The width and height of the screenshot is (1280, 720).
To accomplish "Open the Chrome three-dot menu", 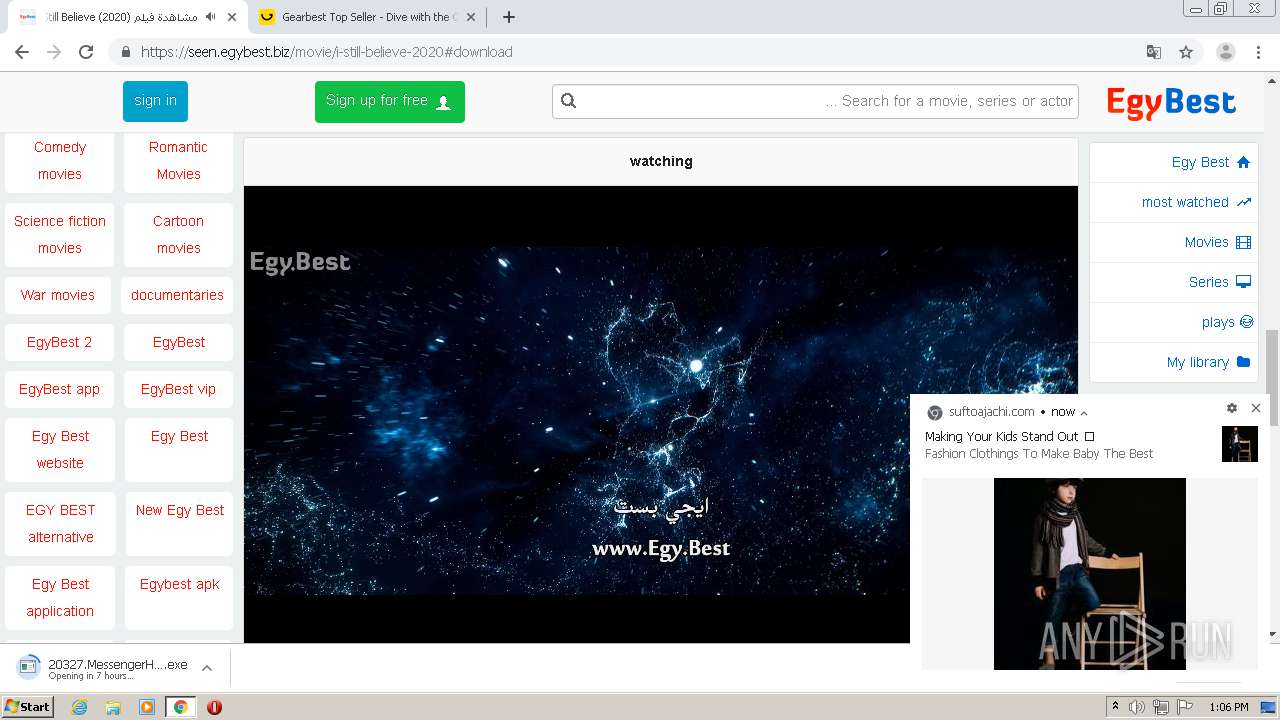I will tap(1258, 52).
